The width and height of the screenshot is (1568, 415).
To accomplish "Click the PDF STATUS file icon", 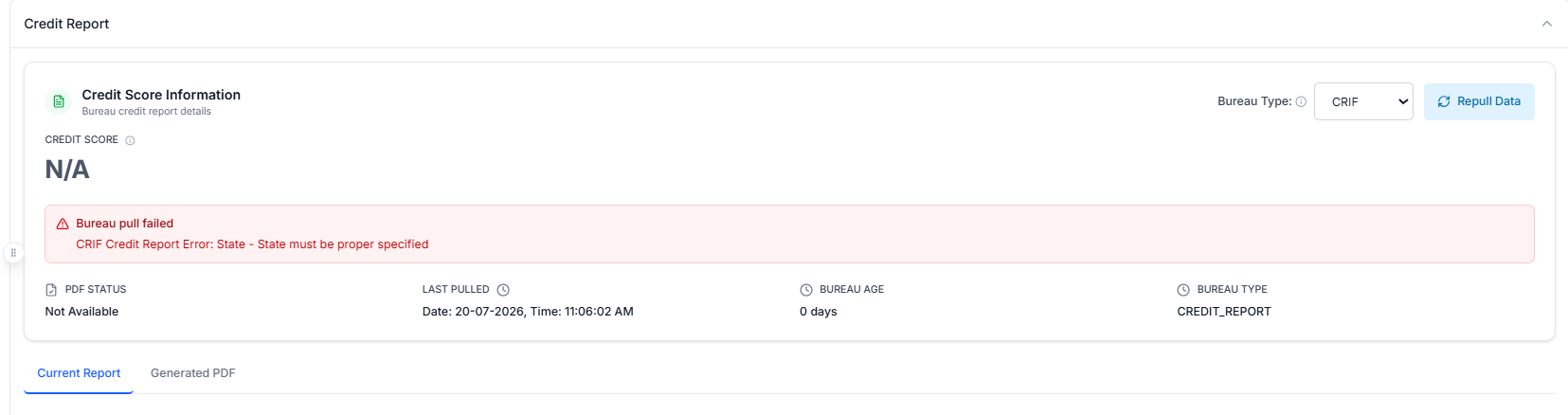I will click(51, 290).
